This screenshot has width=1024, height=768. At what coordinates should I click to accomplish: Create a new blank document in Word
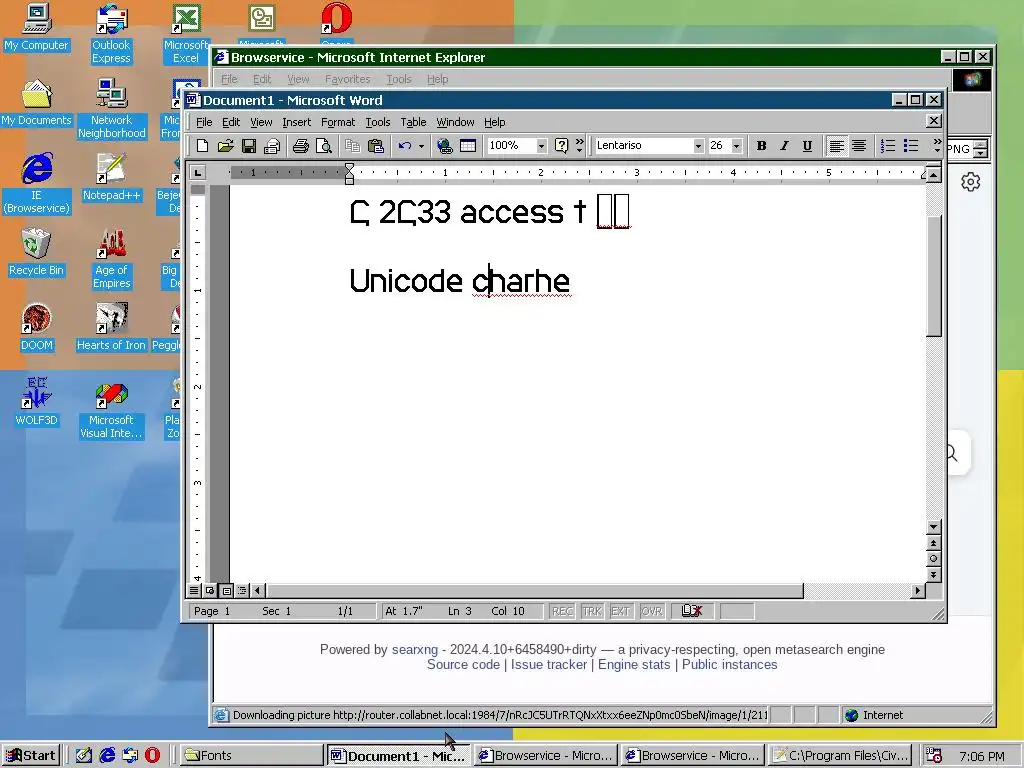coord(202,146)
